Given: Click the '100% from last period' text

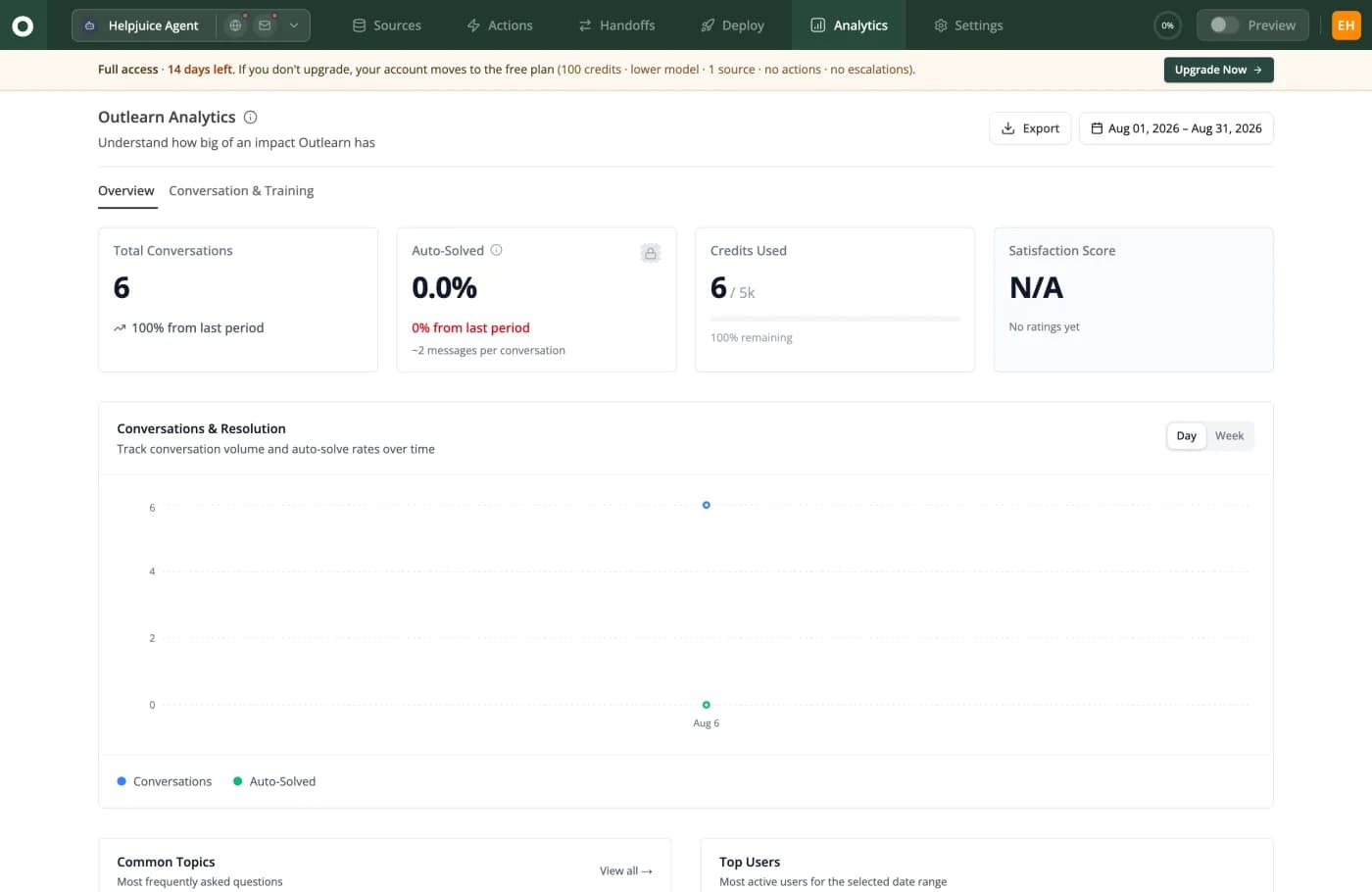Looking at the screenshot, I should [x=198, y=328].
